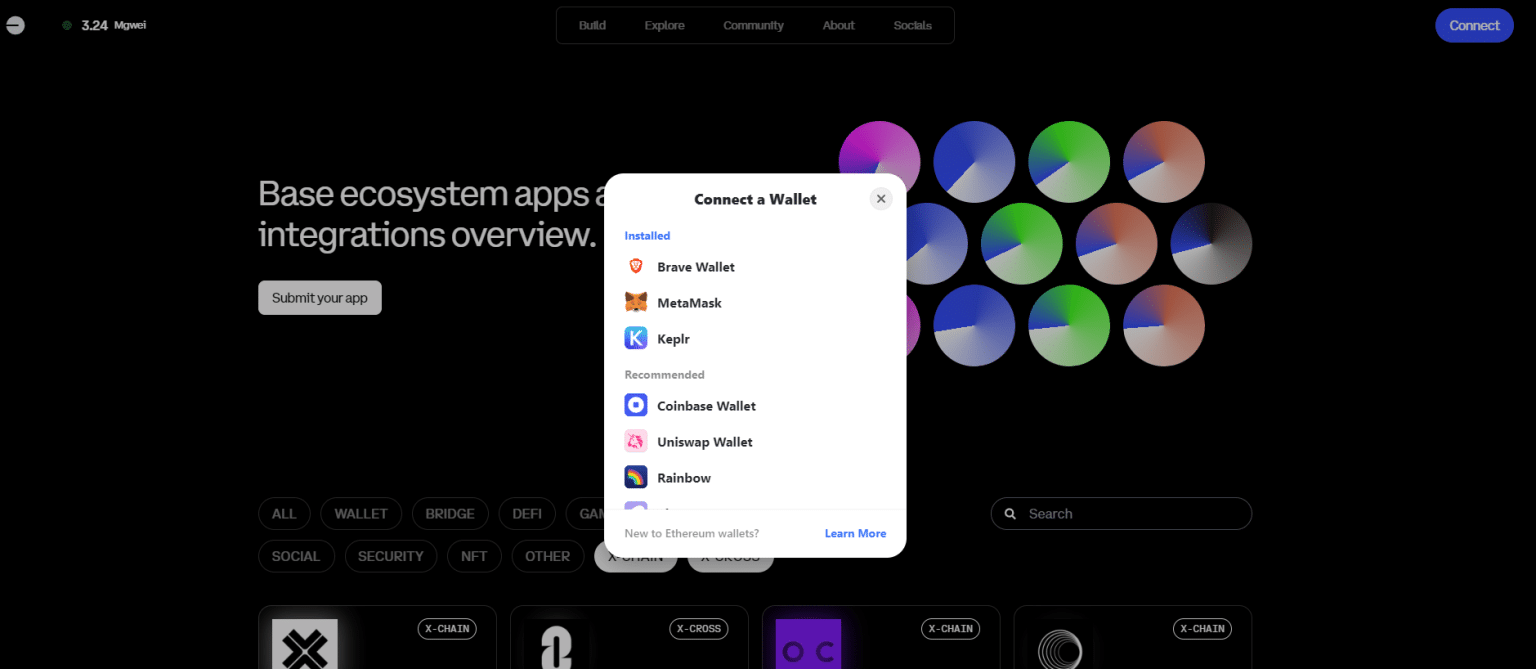Choose Coinbase Wallet label
Viewport: 1536px width, 669px height.
coord(706,406)
